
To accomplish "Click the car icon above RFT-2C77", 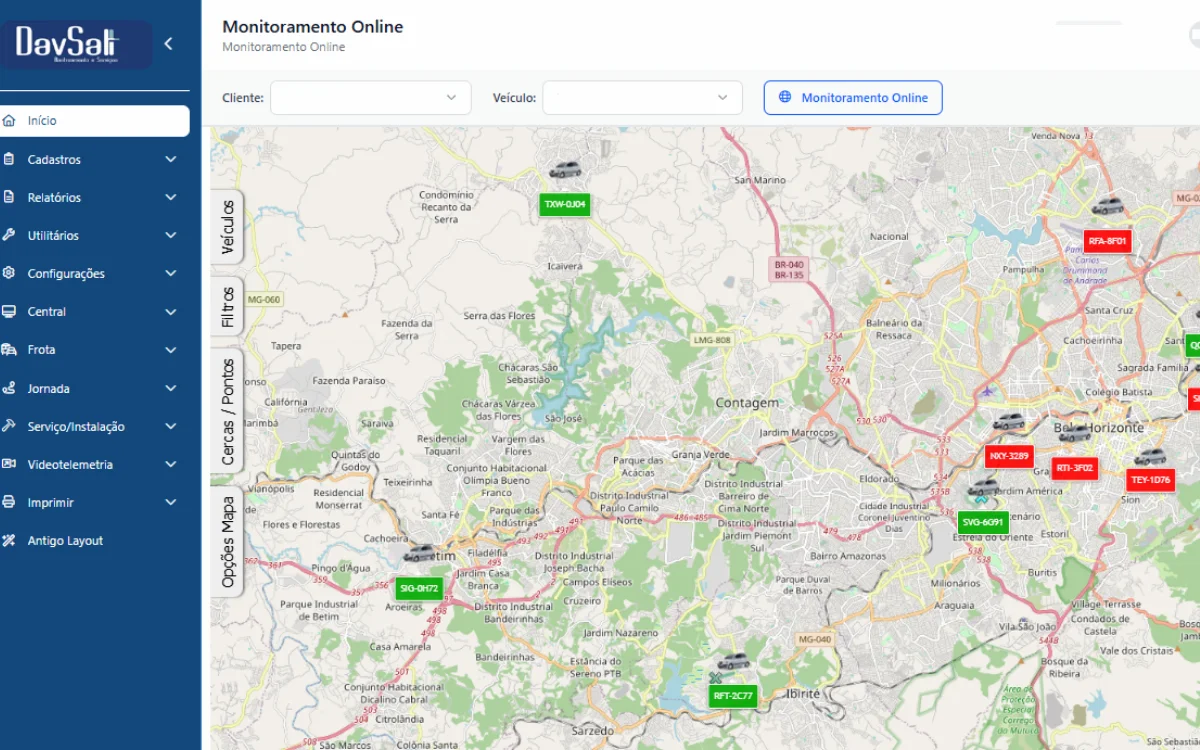I will point(734,661).
